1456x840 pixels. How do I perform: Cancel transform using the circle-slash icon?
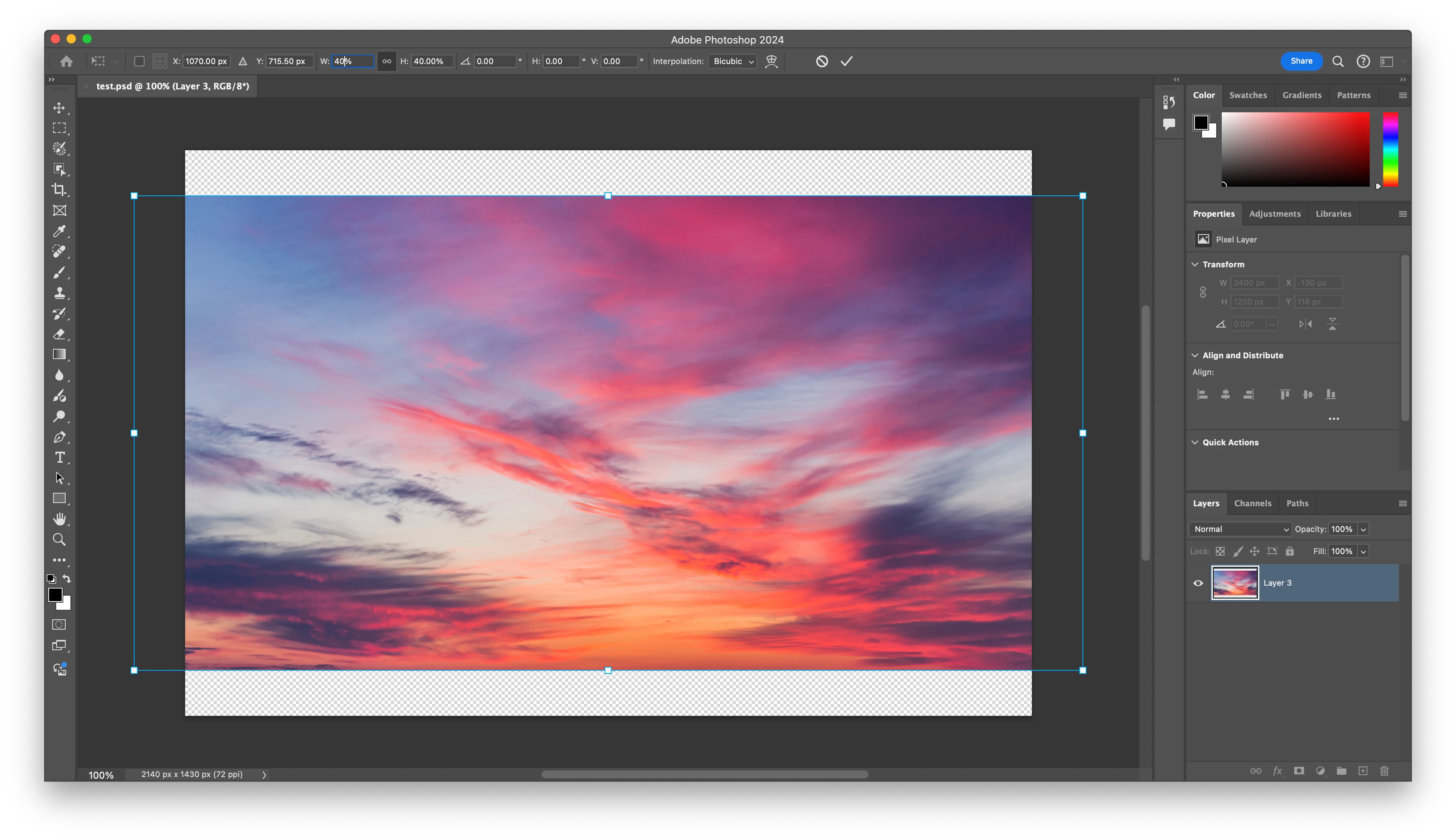coord(822,61)
